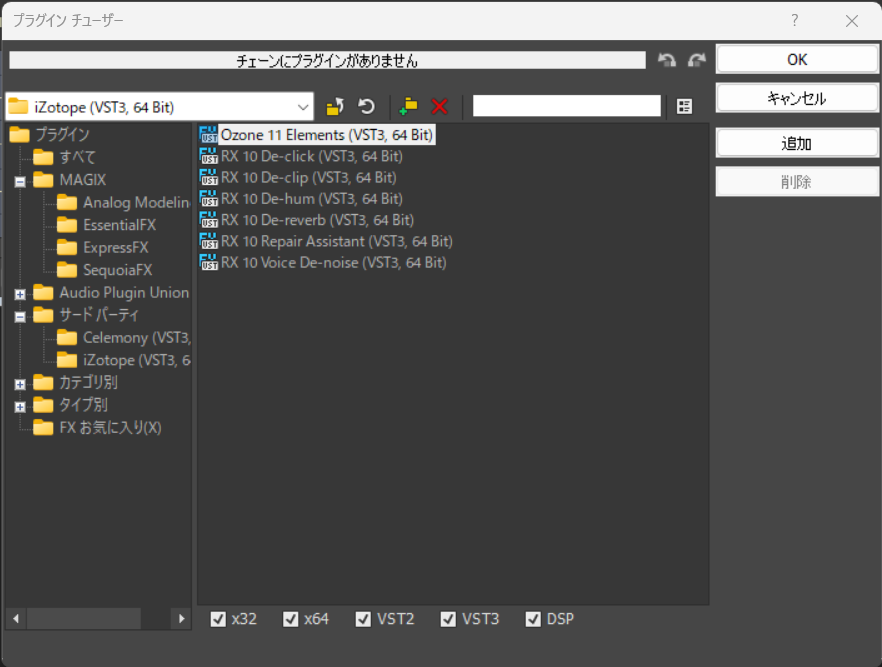Select RX 10 De-clip (VST3, 64 Bit)
Viewport: 882px width, 667px height.
(309, 177)
